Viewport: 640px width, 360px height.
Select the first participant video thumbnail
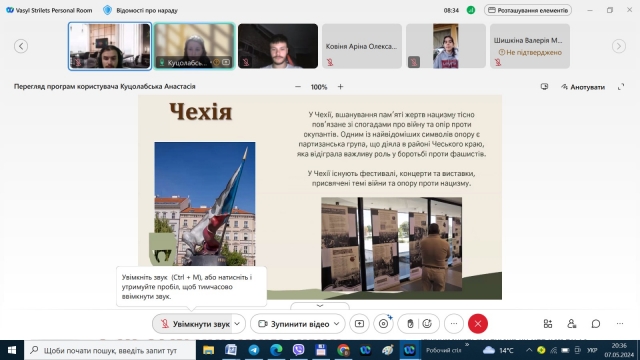[110, 46]
